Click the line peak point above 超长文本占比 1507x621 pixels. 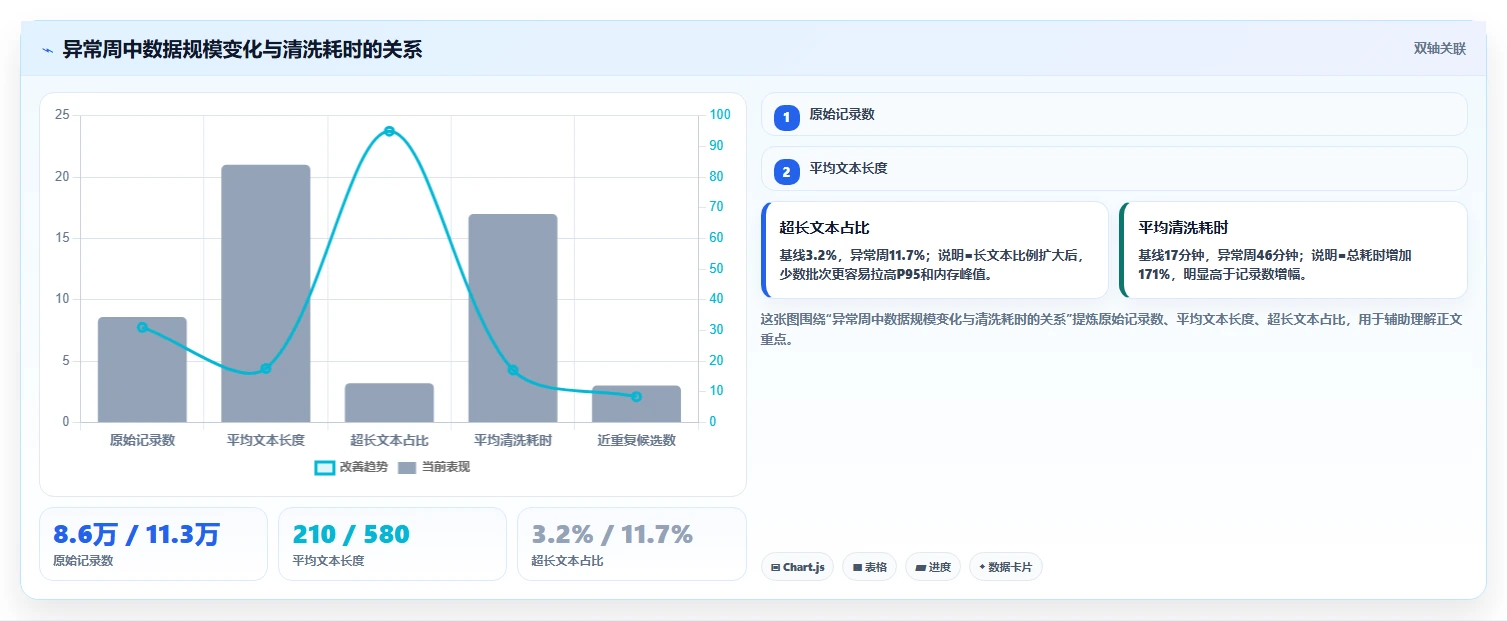coord(389,131)
